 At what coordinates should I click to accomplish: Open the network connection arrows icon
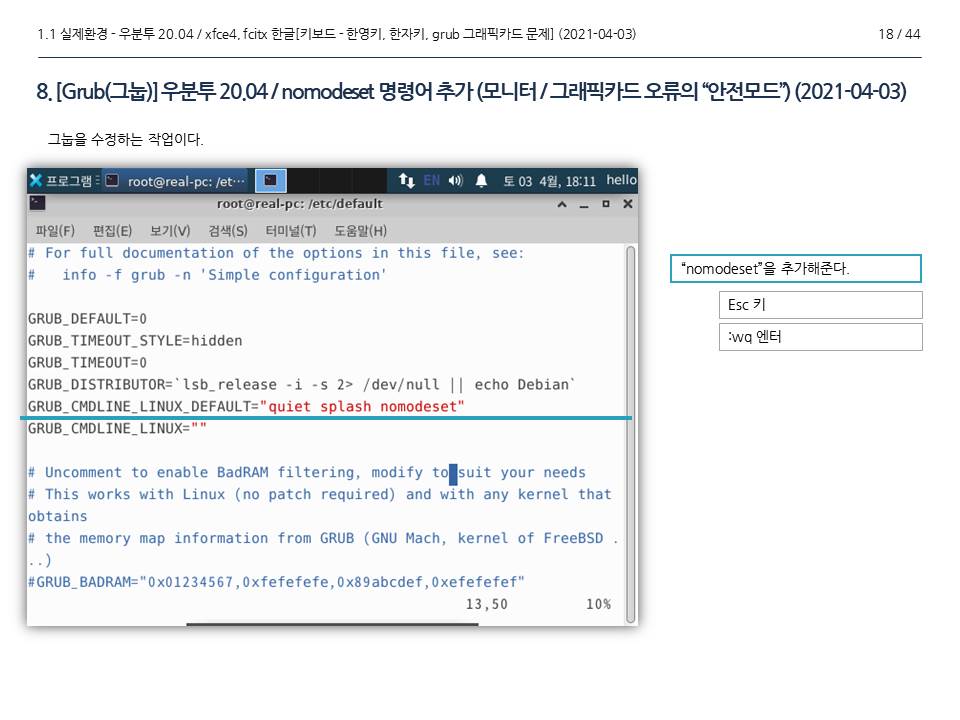pos(407,180)
